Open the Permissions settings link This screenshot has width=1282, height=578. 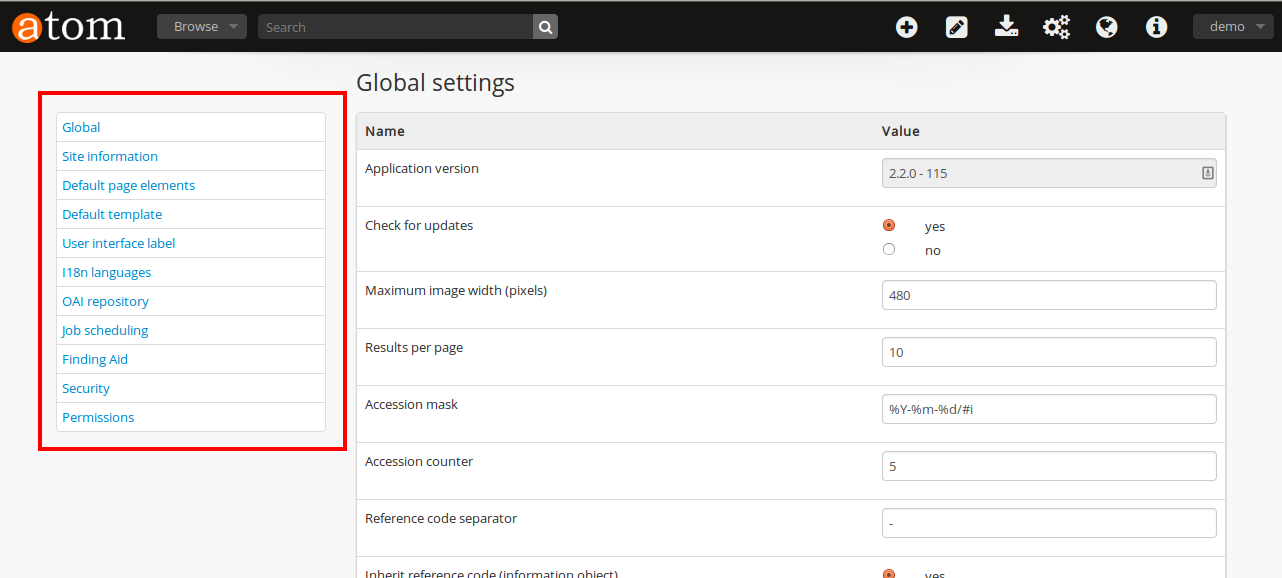tap(98, 417)
